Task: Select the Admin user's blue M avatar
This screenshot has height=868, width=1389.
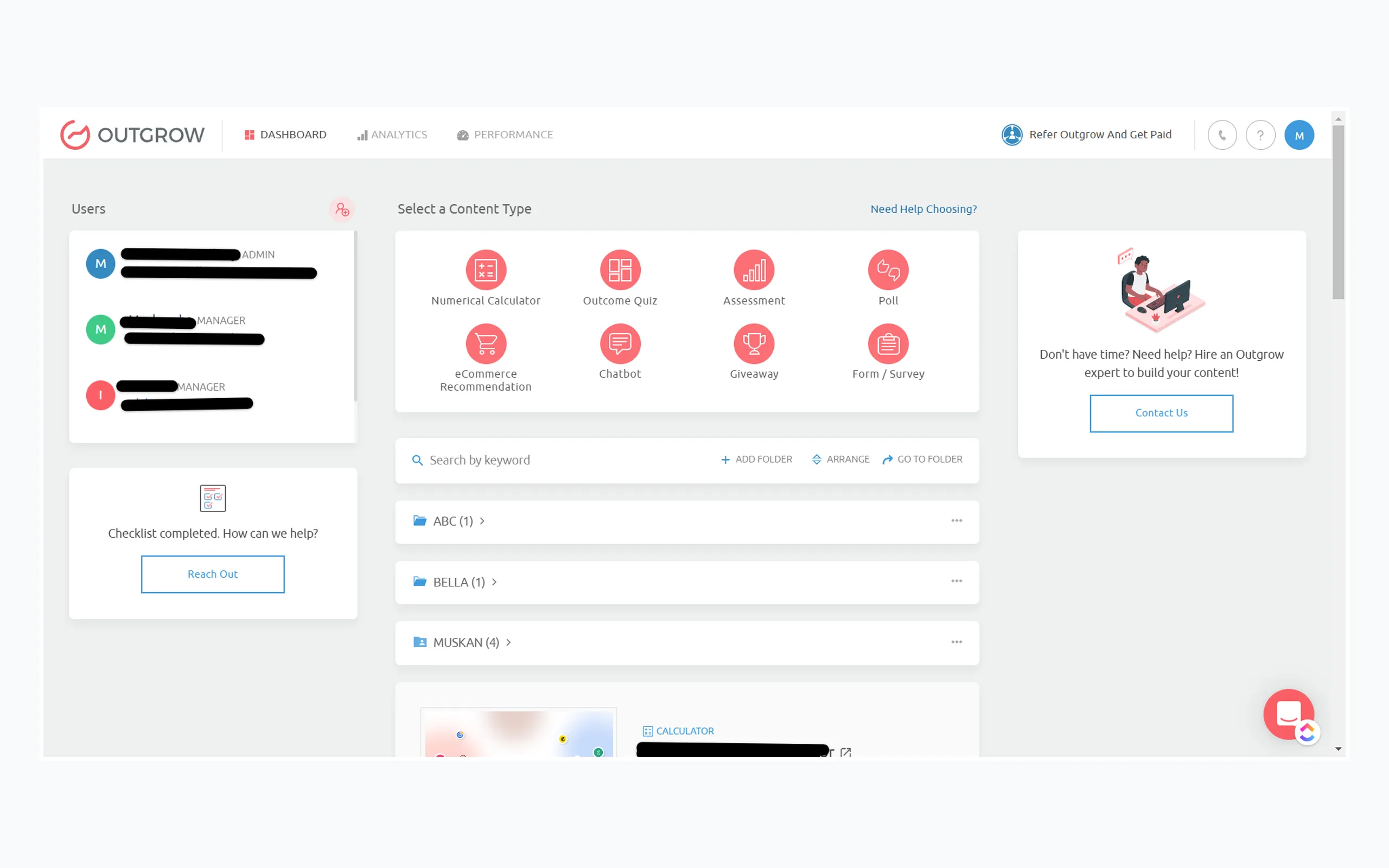Action: click(x=100, y=264)
